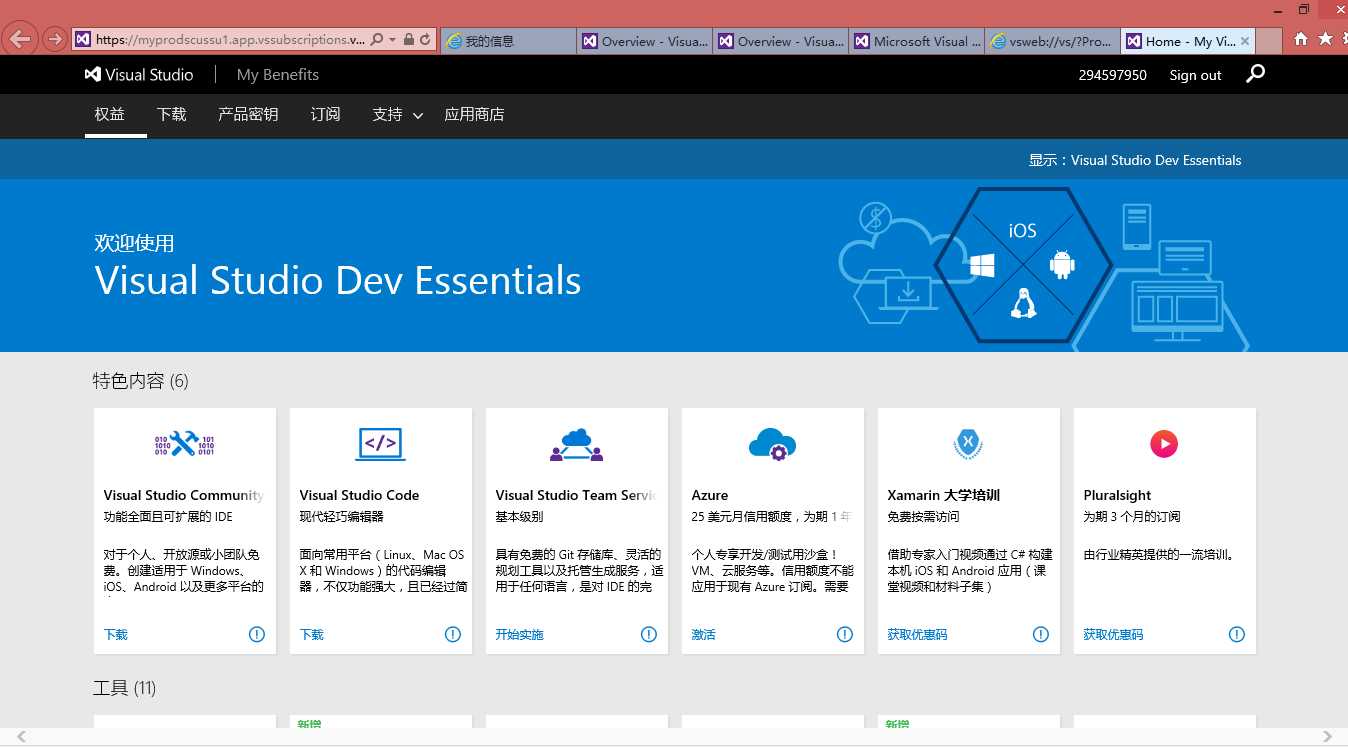This screenshot has width=1348, height=747.
Task: Click the Team Services cloud people icon
Action: pyautogui.click(x=576, y=444)
